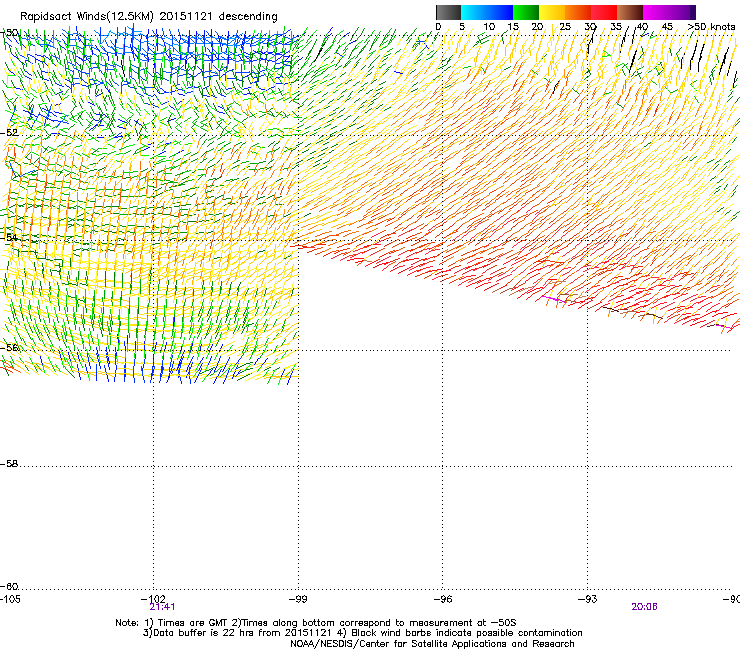Click the latitude label -52
Viewport: 740px width, 650px height.
(9, 133)
